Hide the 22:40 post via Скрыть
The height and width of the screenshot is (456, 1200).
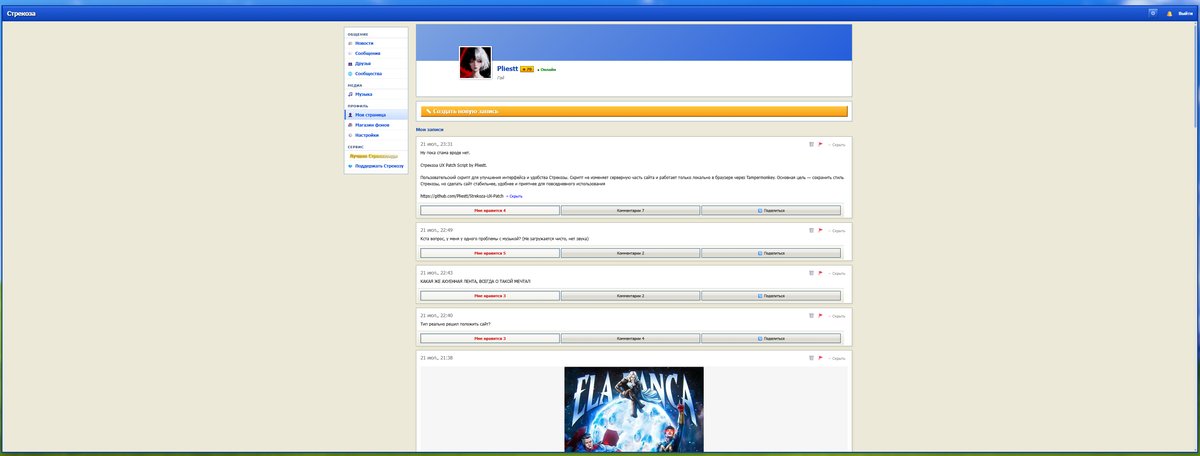pyautogui.click(x=838, y=316)
